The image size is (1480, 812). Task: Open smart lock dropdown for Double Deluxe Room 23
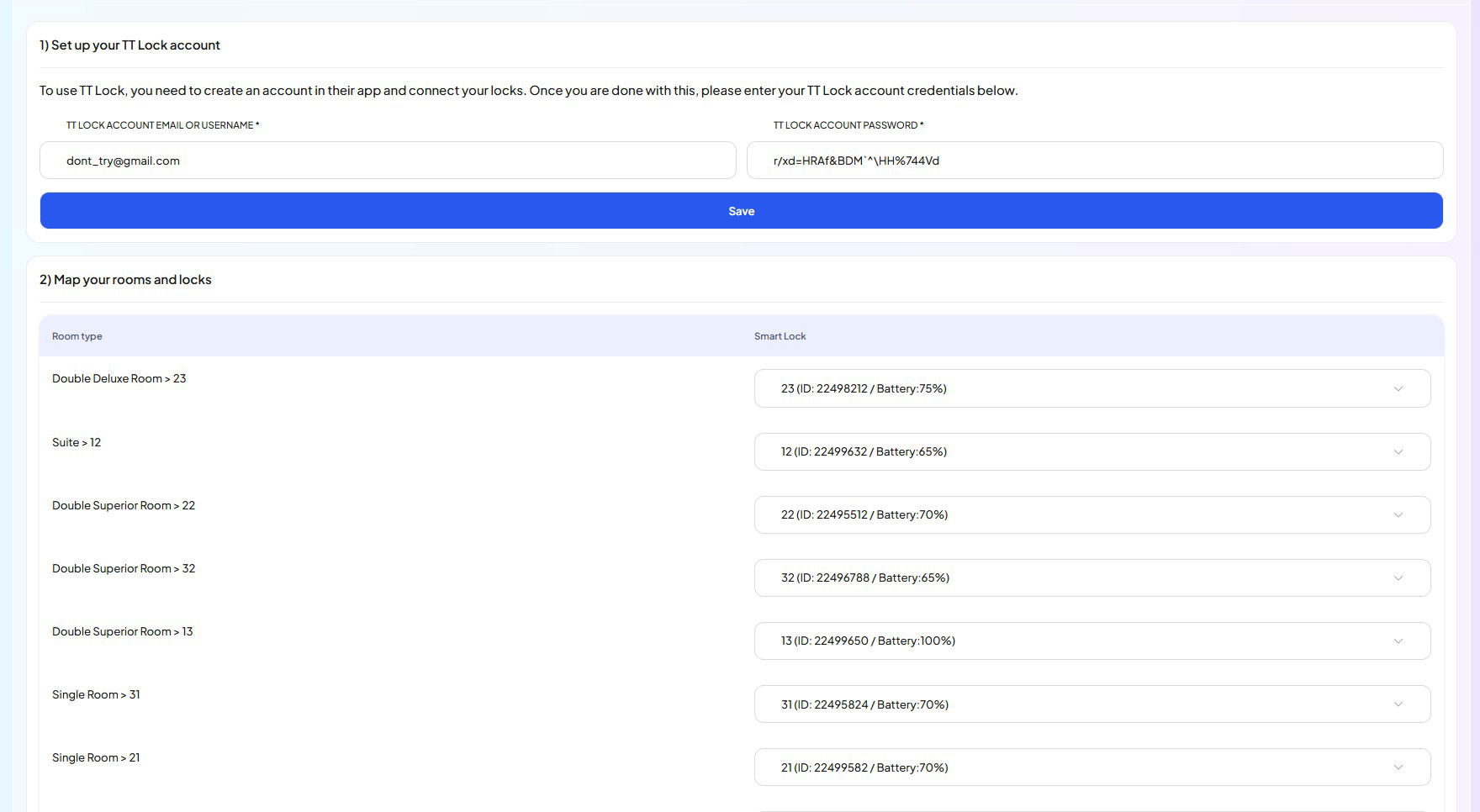1091,388
